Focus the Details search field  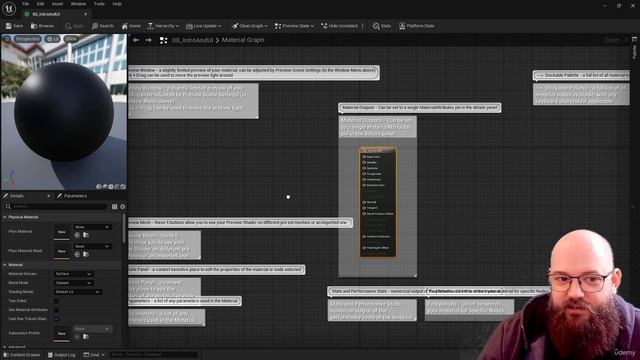coord(56,207)
